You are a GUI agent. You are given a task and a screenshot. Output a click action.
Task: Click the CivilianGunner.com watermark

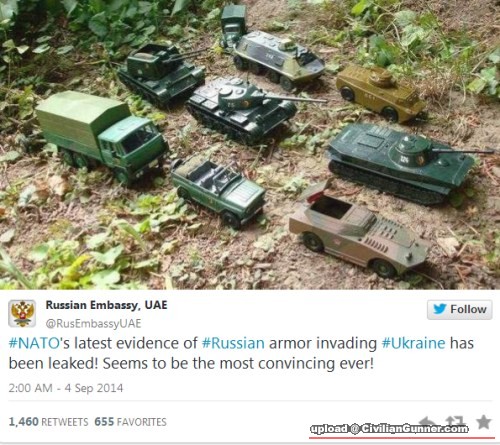(389, 429)
